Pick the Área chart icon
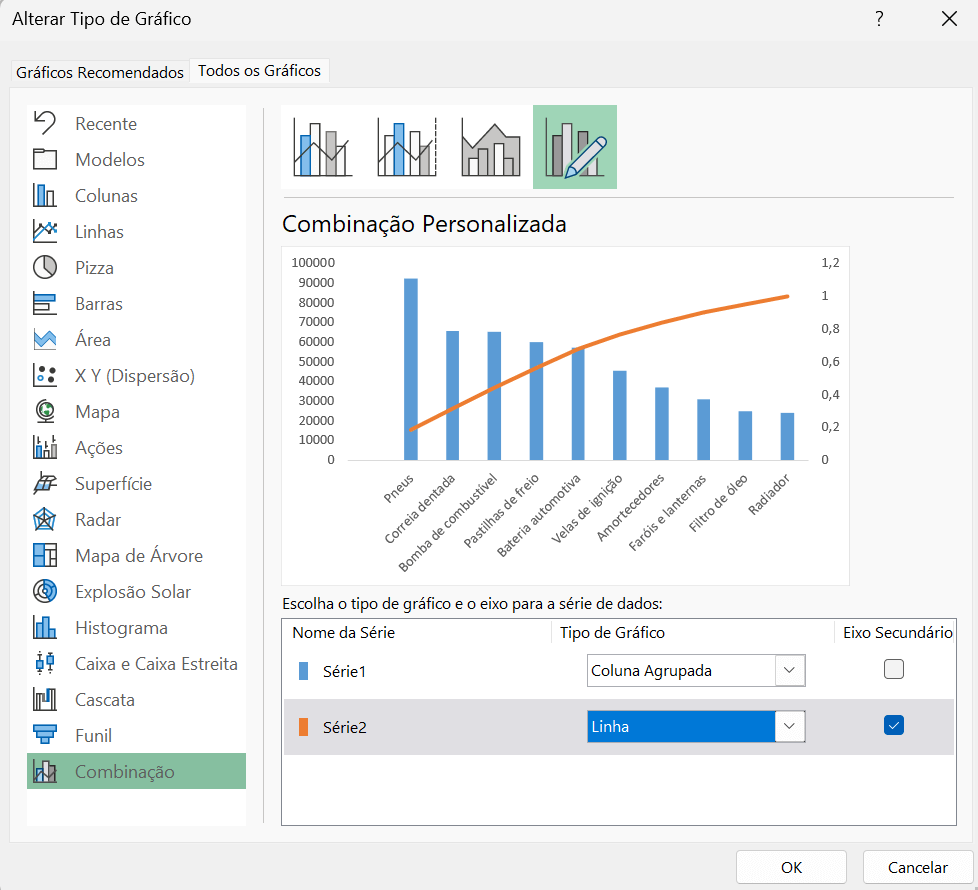Viewport: 978px width, 890px height. [45, 339]
